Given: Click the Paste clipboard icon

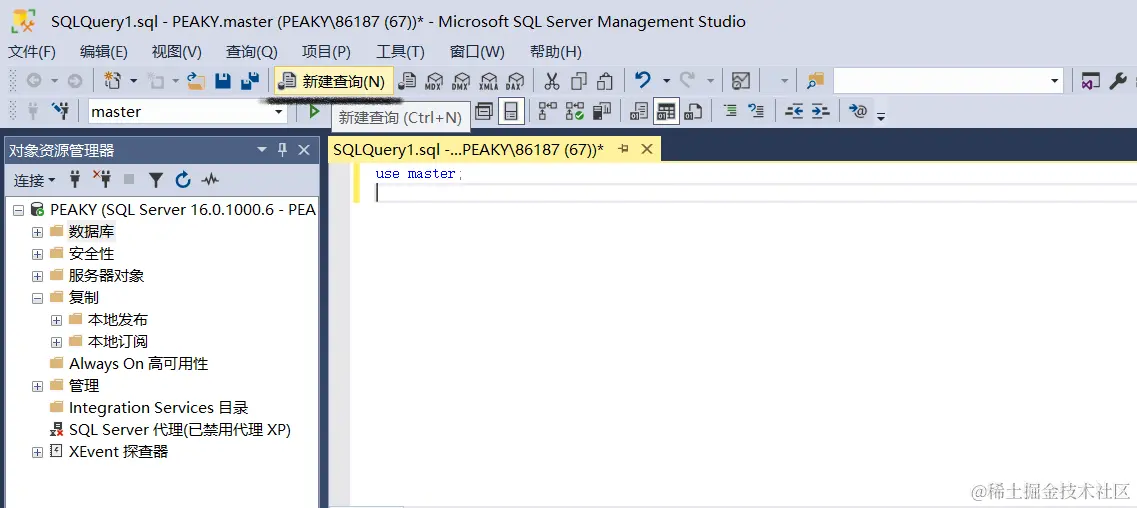Looking at the screenshot, I should tap(605, 80).
